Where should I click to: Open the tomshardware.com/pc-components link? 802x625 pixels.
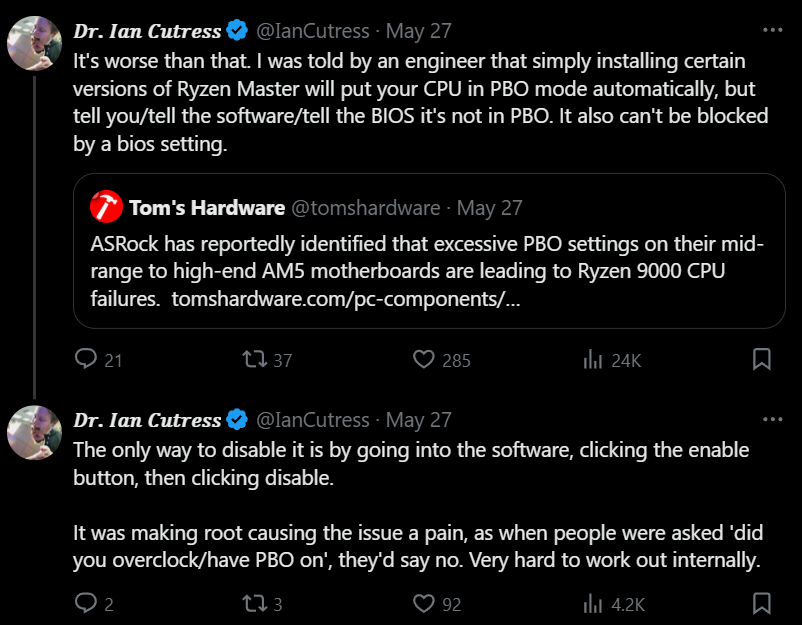pos(346,298)
